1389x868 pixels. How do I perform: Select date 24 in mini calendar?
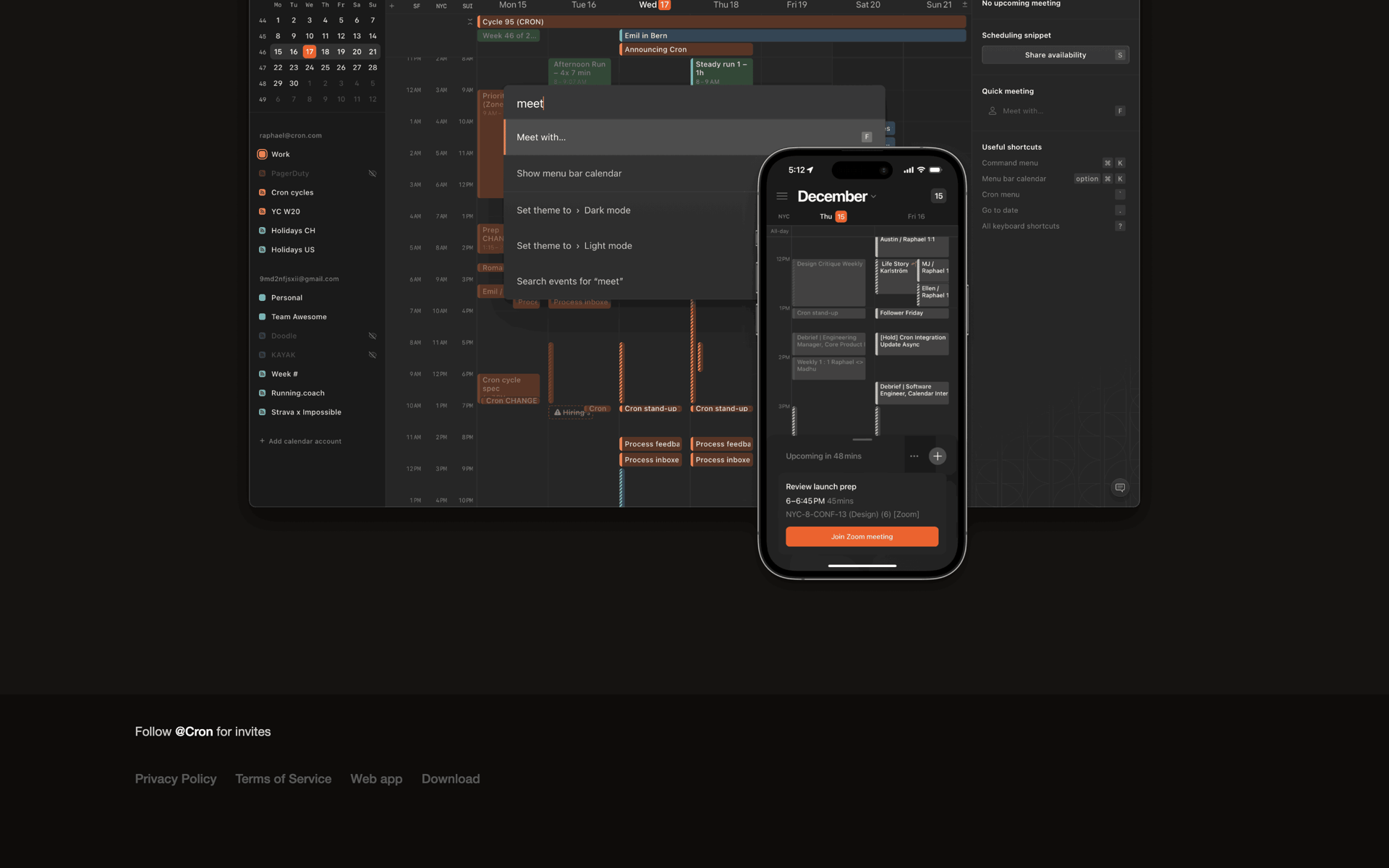pyautogui.click(x=309, y=67)
